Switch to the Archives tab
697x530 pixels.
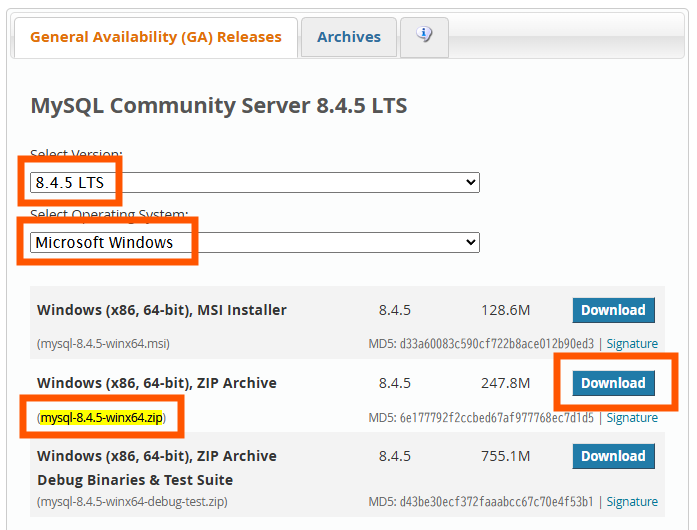click(349, 38)
